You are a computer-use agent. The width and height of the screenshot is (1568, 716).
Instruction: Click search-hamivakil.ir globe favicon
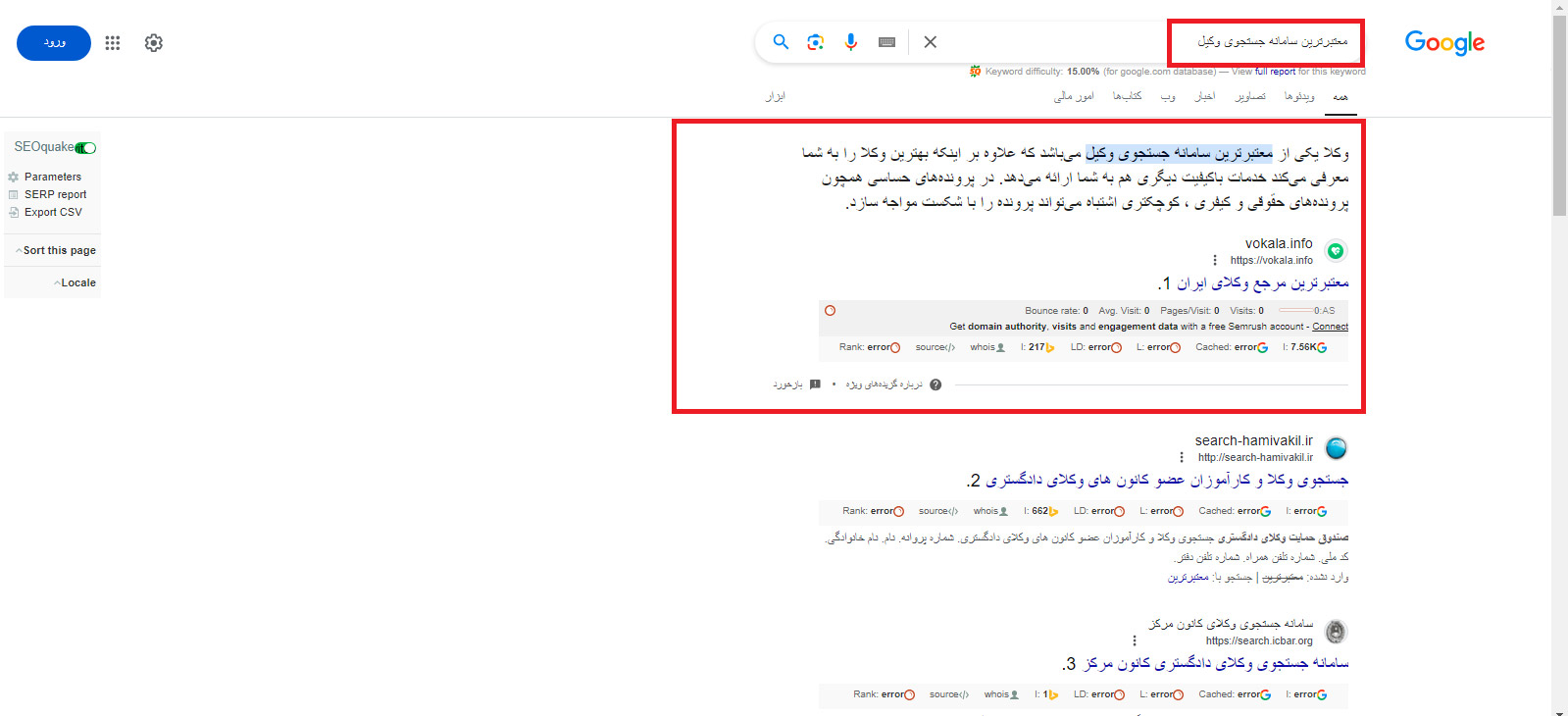tap(1336, 448)
